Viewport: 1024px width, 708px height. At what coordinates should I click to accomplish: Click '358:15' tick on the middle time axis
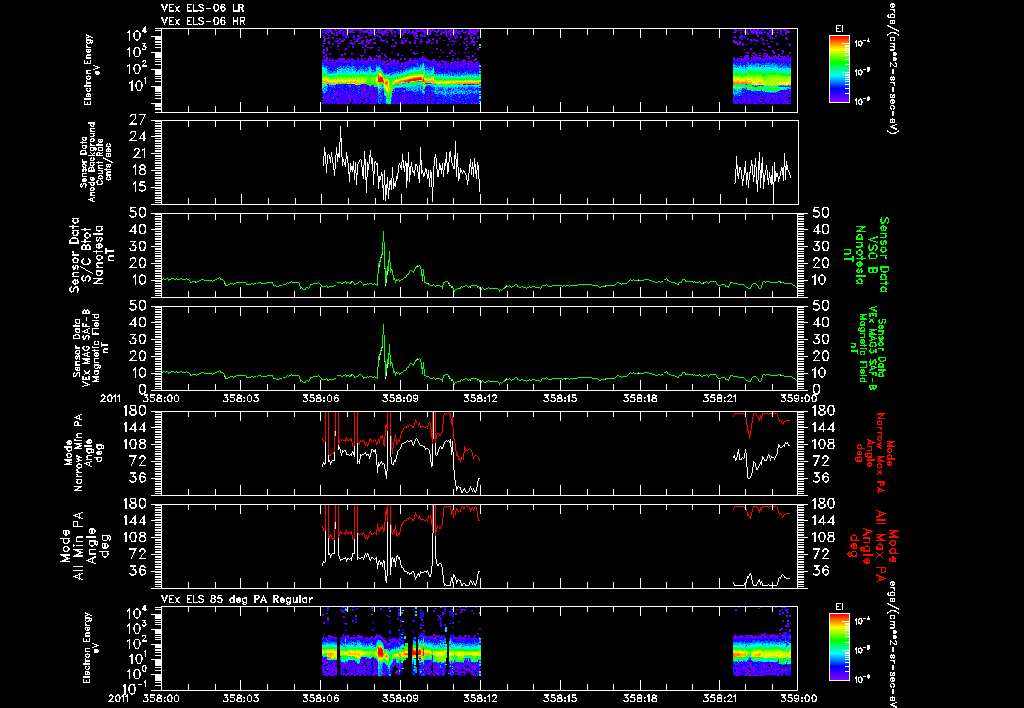560,398
